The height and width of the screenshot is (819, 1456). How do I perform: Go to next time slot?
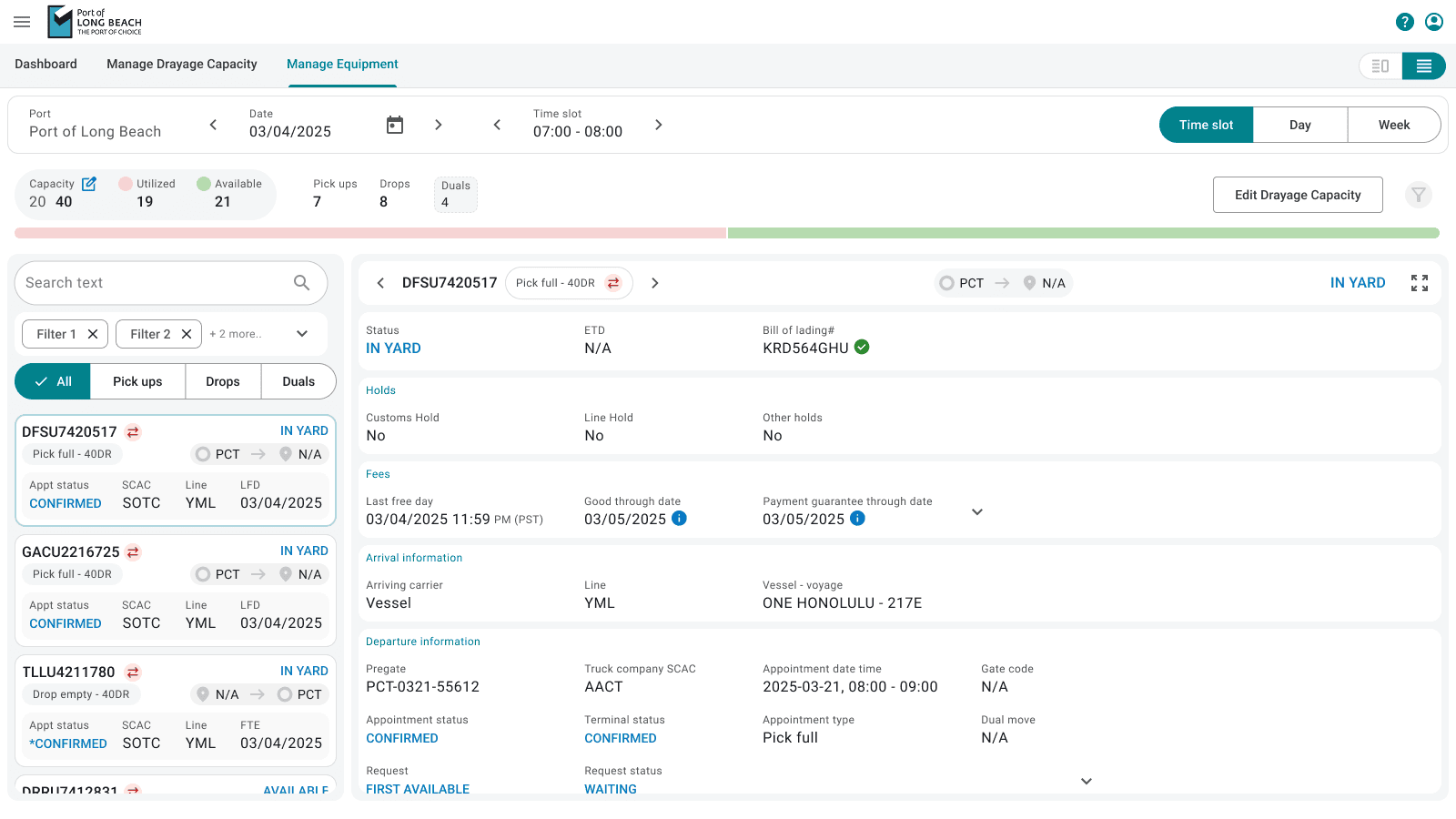(659, 125)
